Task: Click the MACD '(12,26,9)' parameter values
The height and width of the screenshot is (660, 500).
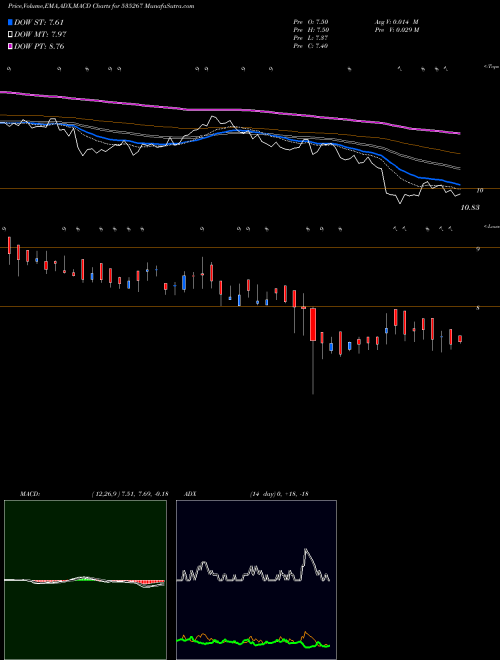Action: point(130,494)
